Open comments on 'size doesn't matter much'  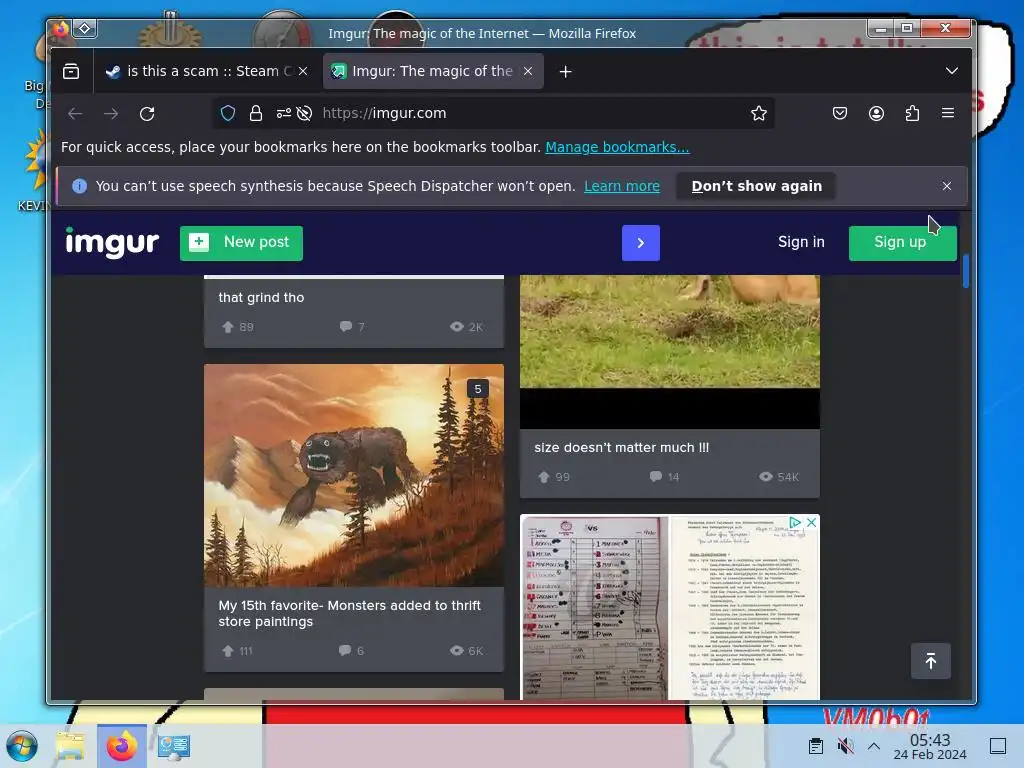(x=656, y=477)
